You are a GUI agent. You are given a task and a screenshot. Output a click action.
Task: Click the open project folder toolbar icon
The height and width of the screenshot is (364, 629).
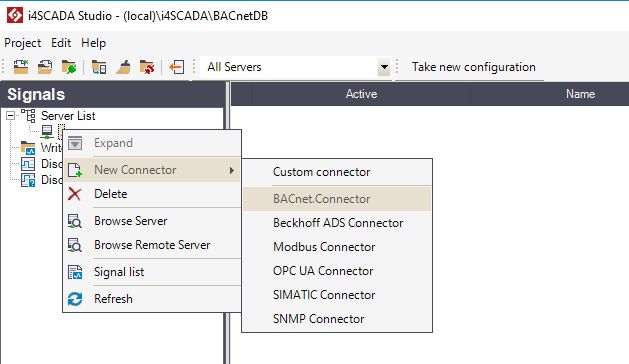pos(45,67)
